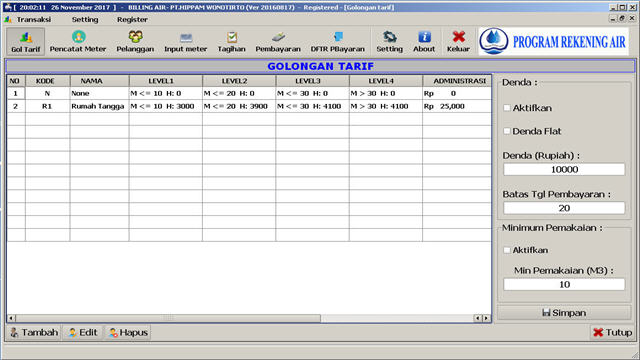640x360 pixels.
Task: Click the Hapus delete button
Action: (x=128, y=333)
